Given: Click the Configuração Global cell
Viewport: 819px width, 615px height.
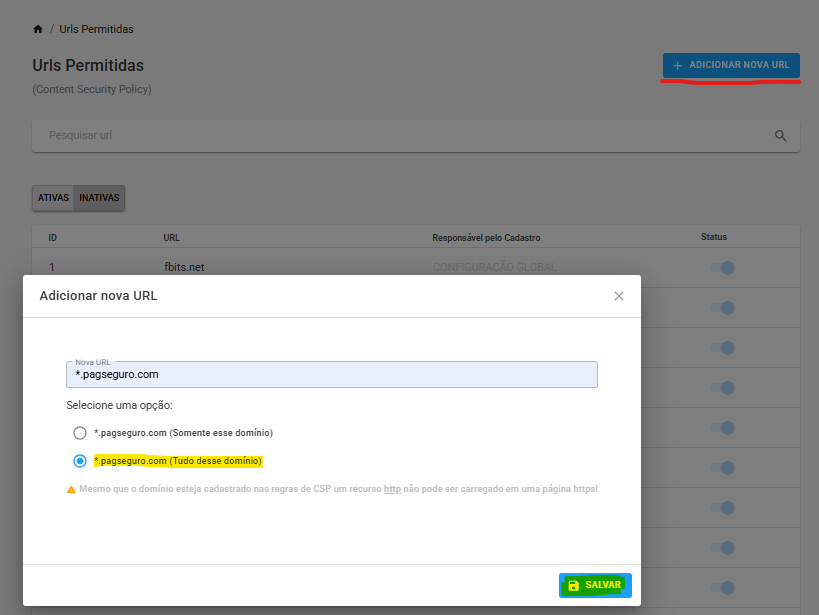Looking at the screenshot, I should tap(495, 267).
